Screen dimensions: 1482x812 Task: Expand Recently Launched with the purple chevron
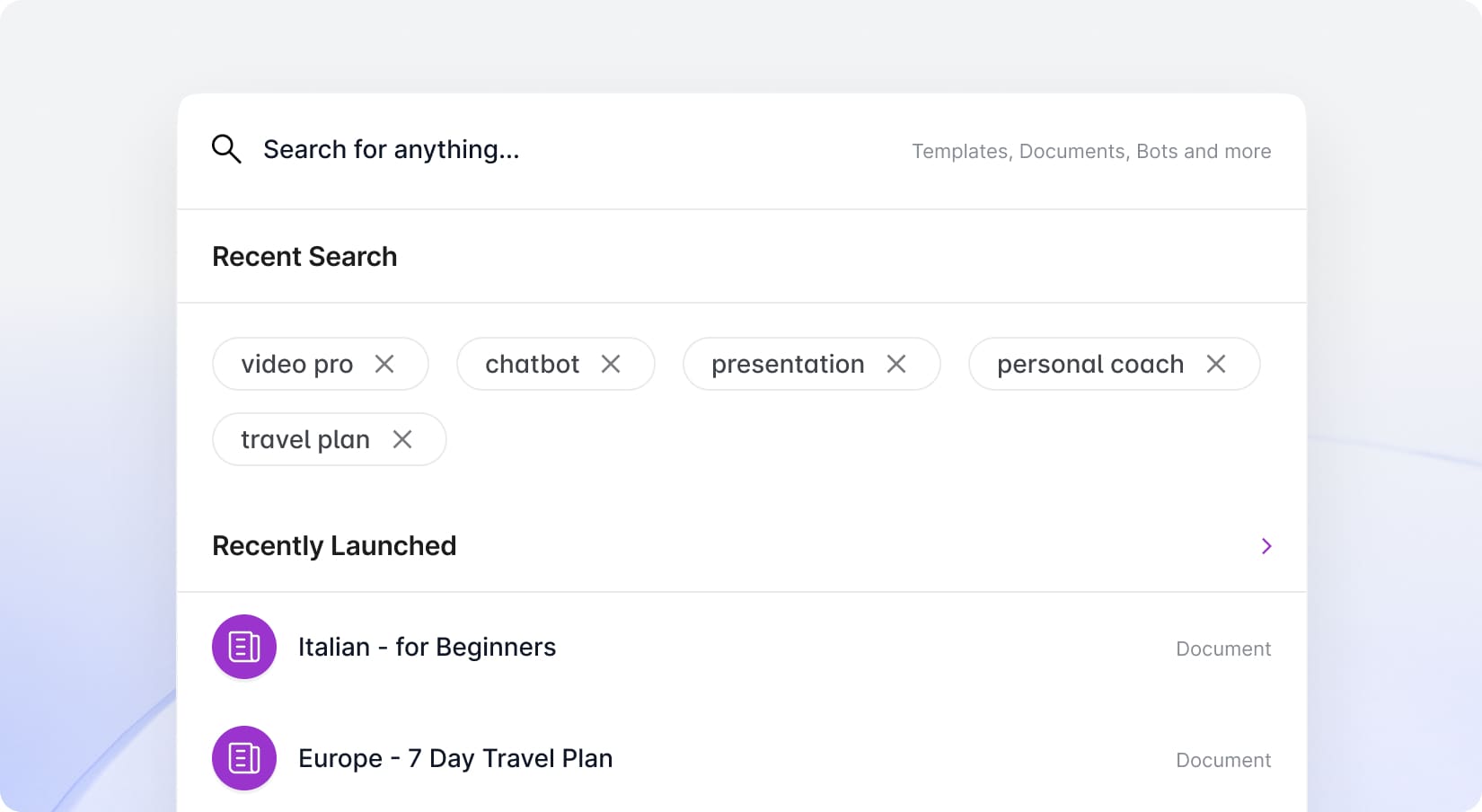pos(1266,546)
